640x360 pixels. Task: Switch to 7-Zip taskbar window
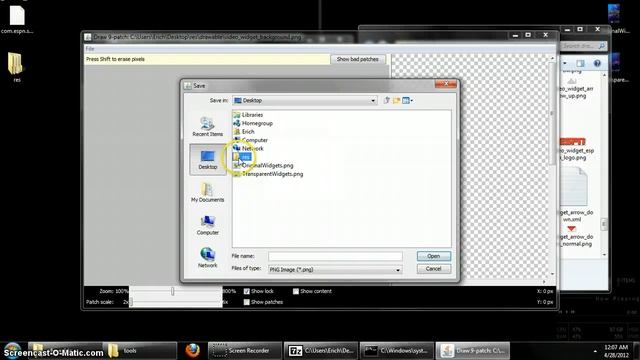click(320, 351)
